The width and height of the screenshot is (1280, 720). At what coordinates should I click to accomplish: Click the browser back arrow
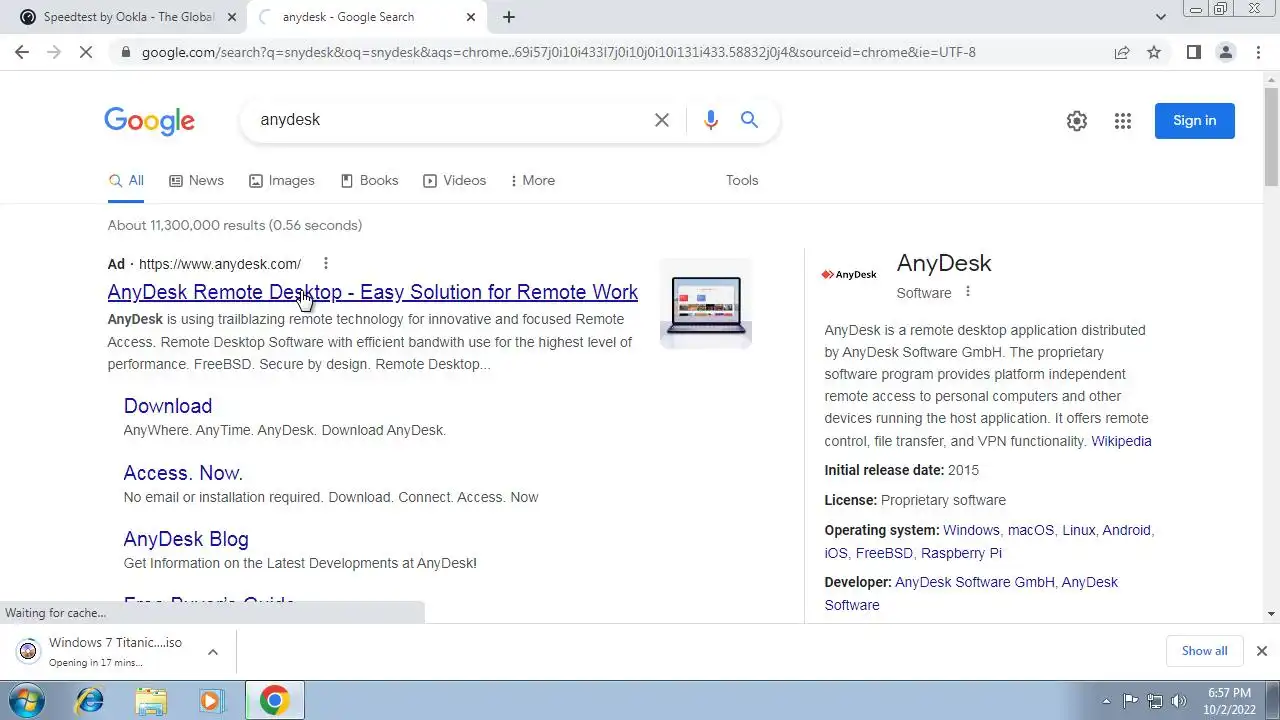22,52
